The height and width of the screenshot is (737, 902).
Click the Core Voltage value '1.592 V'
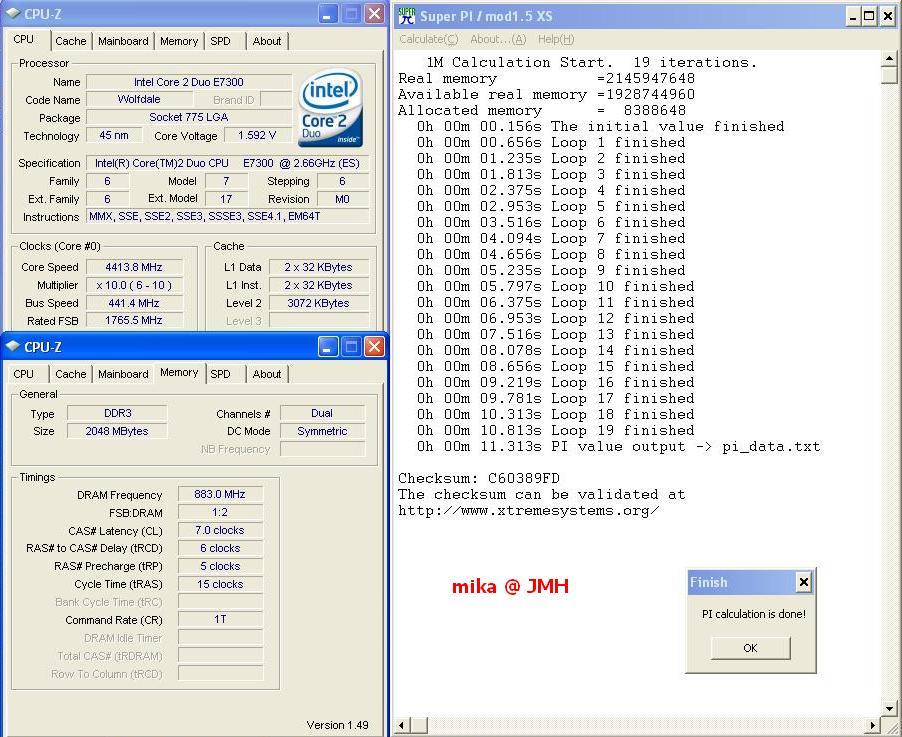tap(257, 135)
